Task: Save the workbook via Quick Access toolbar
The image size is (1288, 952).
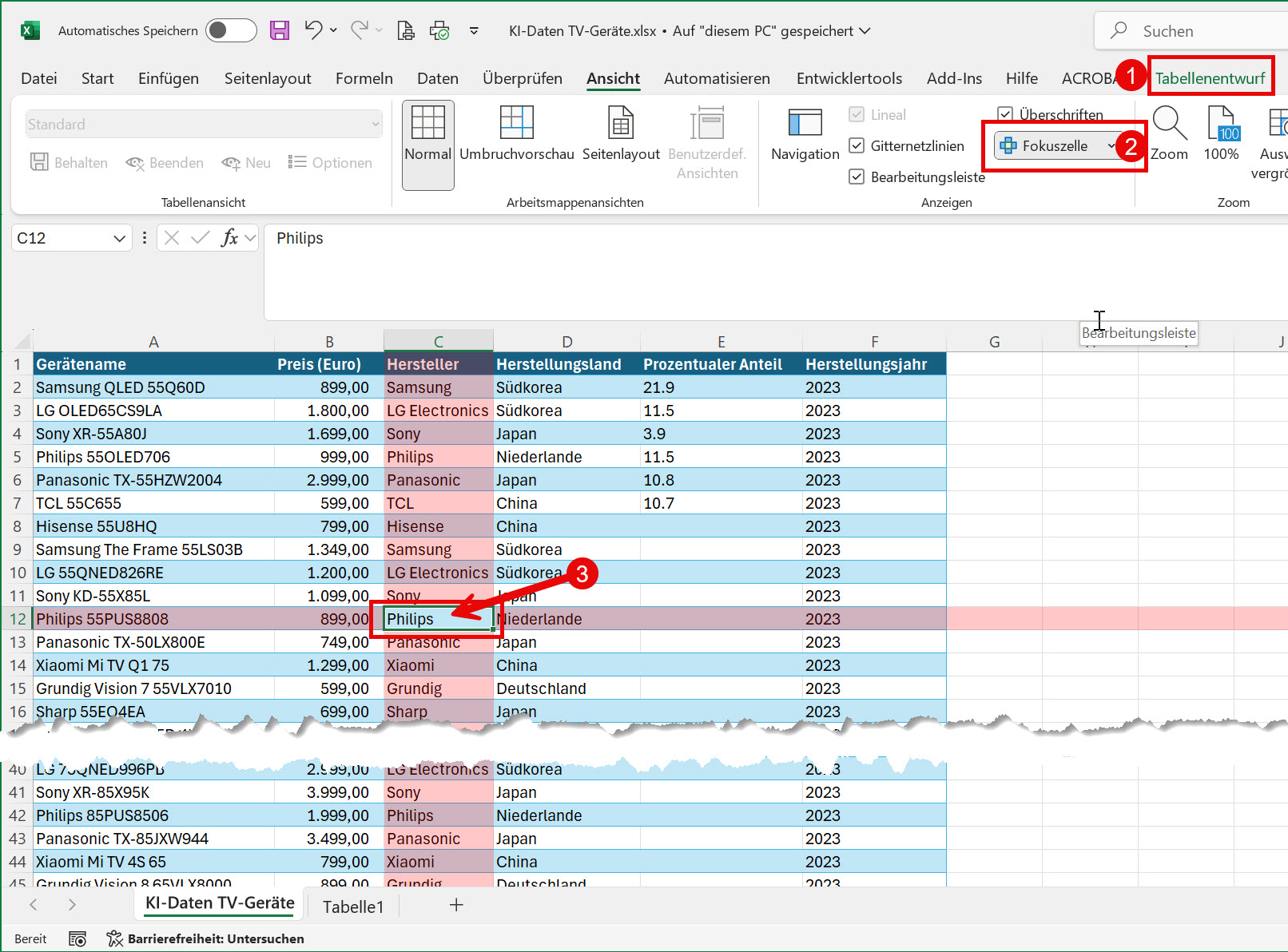Action: [x=280, y=30]
